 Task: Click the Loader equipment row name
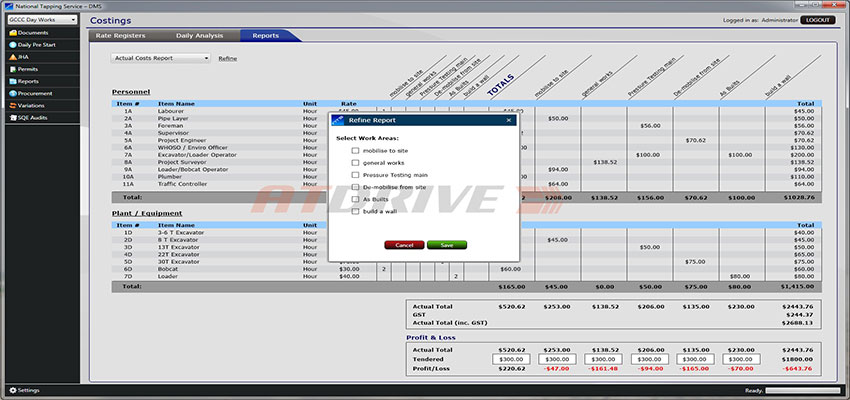167,276
